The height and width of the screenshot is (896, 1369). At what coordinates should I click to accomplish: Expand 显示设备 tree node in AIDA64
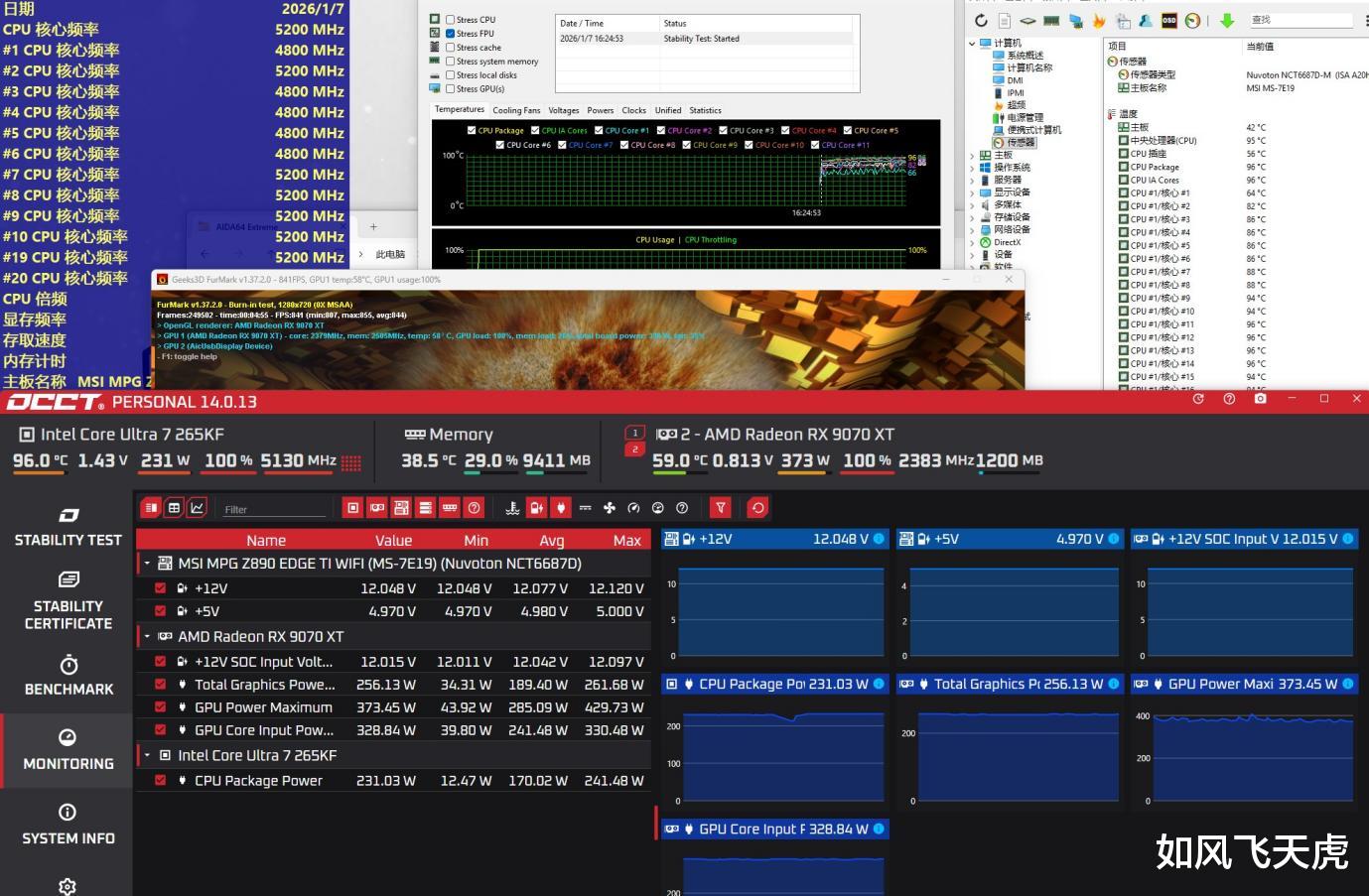tap(972, 192)
